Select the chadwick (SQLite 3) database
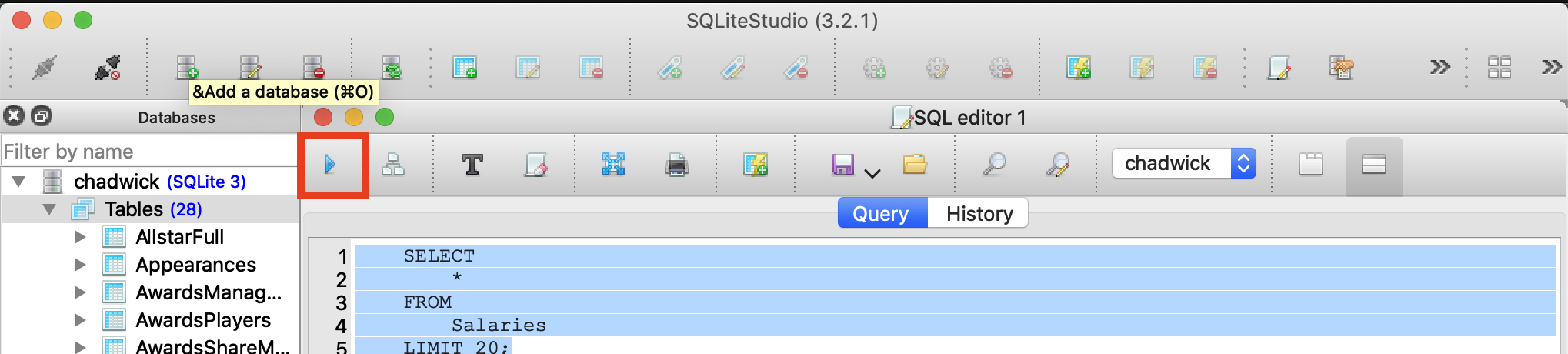1568x354 pixels. pos(160,182)
